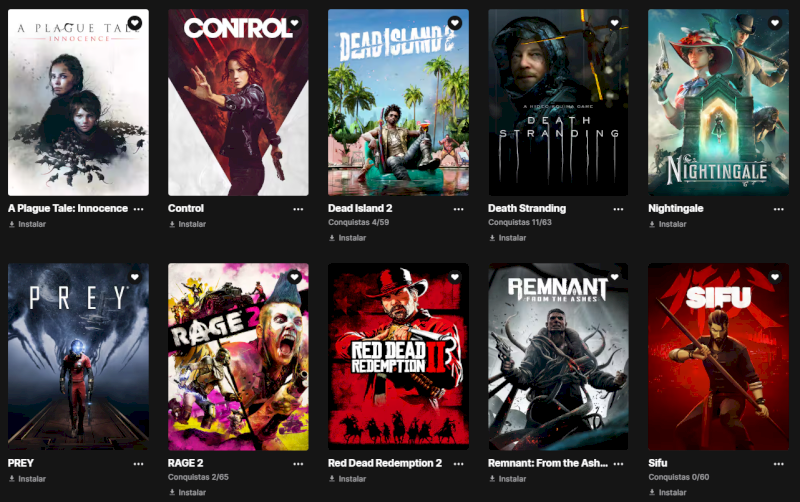Viewport: 800px width, 502px height.
Task: Click download icon under PREY title
Action: [12, 479]
